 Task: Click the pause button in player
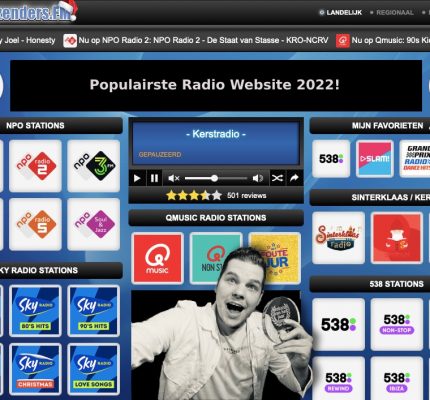(x=154, y=178)
